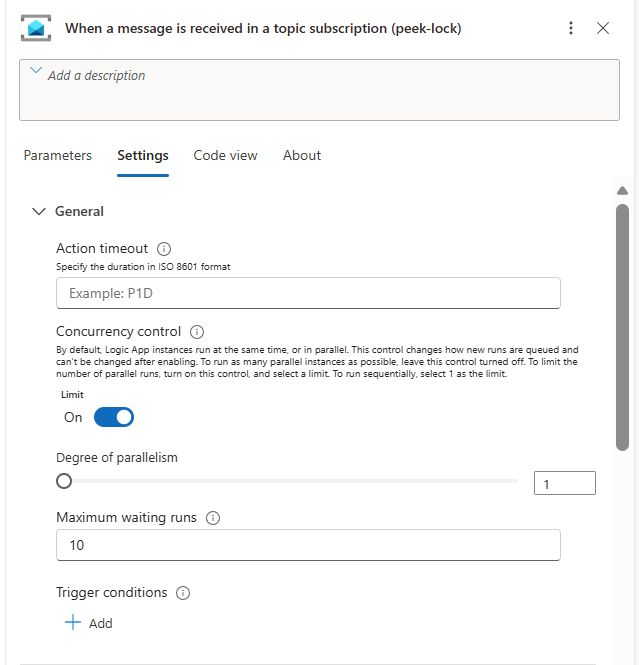The height and width of the screenshot is (665, 639).
Task: Click the Service Bus trigger icon
Action: [36, 28]
